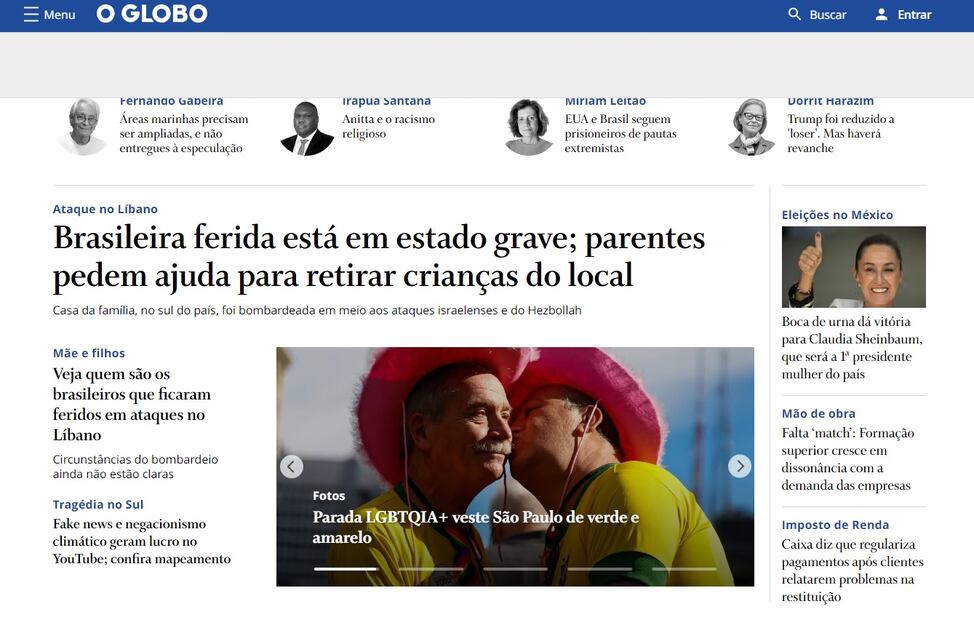The height and width of the screenshot is (620, 974).
Task: Click the O Globo logo
Action: tap(152, 14)
